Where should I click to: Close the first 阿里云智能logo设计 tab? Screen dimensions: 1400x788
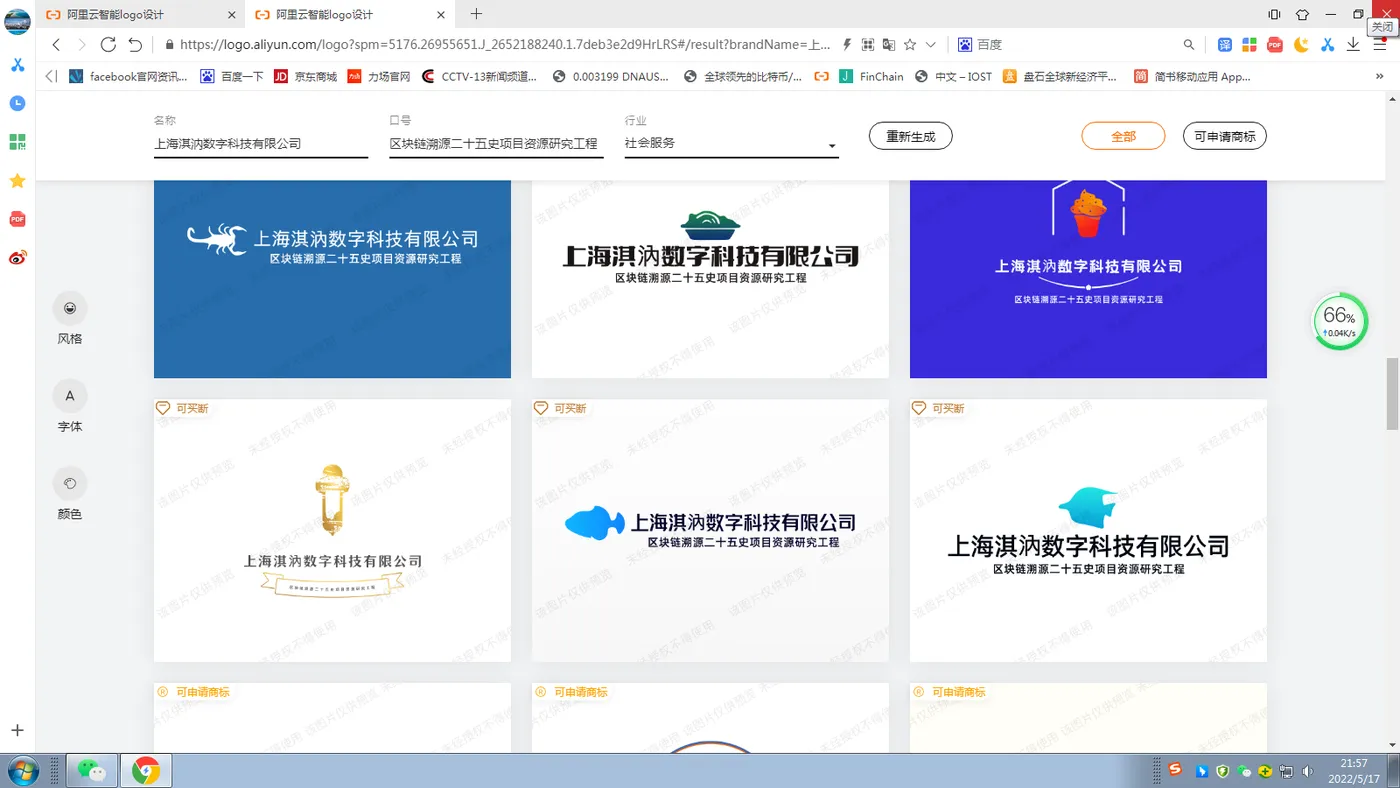[x=232, y=14]
